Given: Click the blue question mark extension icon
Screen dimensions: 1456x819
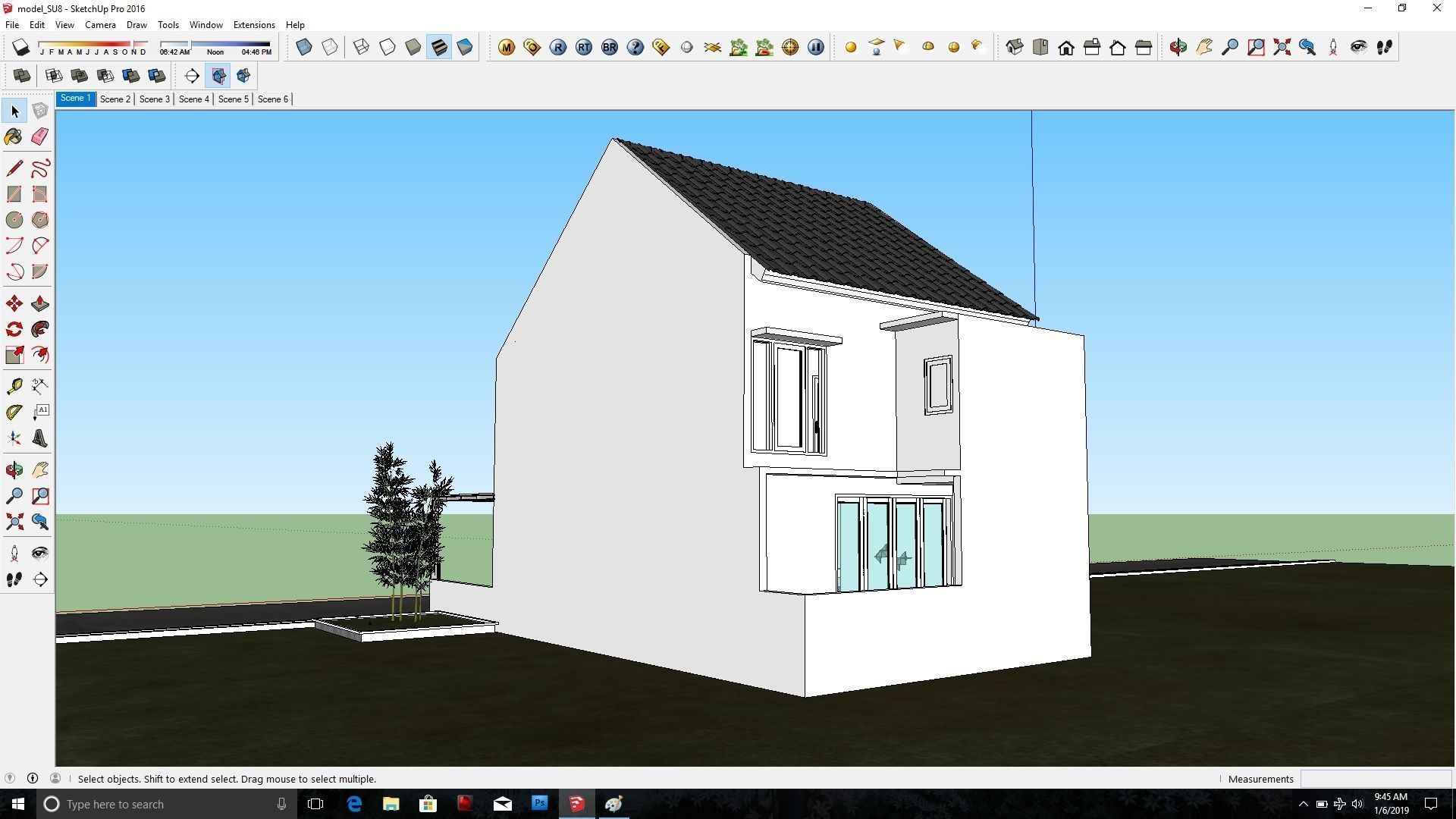Looking at the screenshot, I should (635, 47).
